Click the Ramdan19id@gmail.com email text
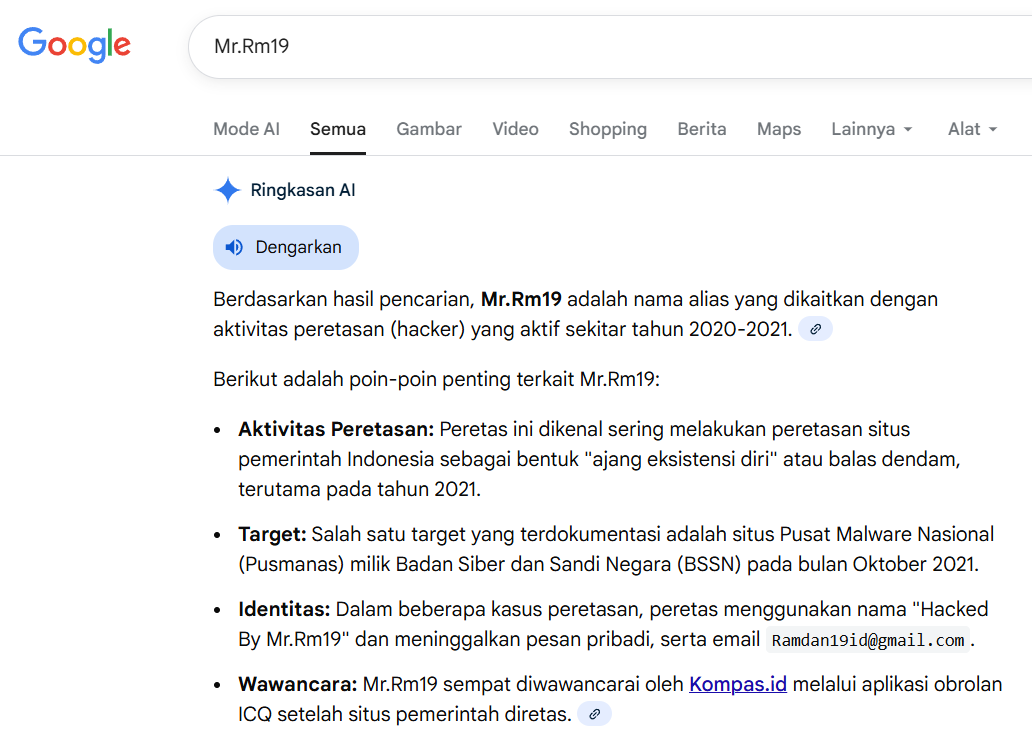1032x731 pixels. [867, 640]
